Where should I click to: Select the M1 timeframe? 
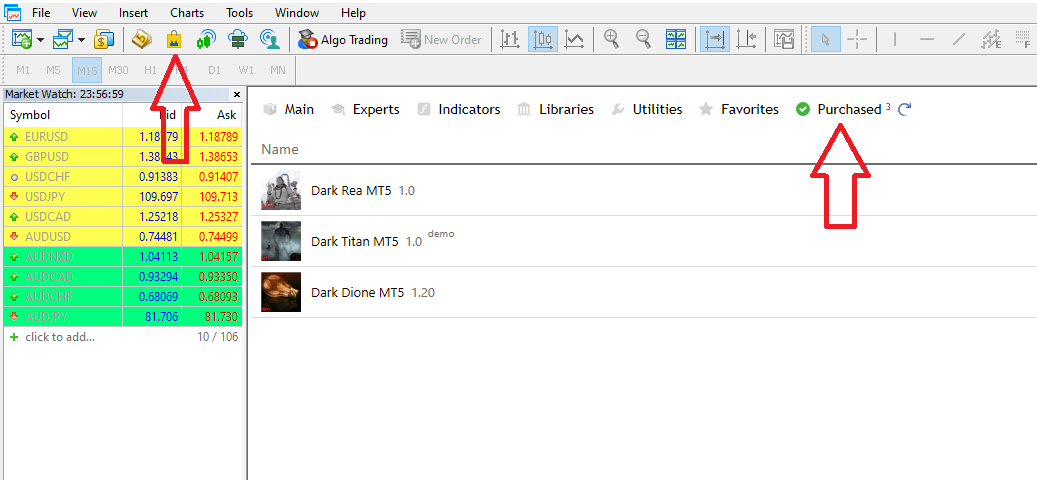23,70
